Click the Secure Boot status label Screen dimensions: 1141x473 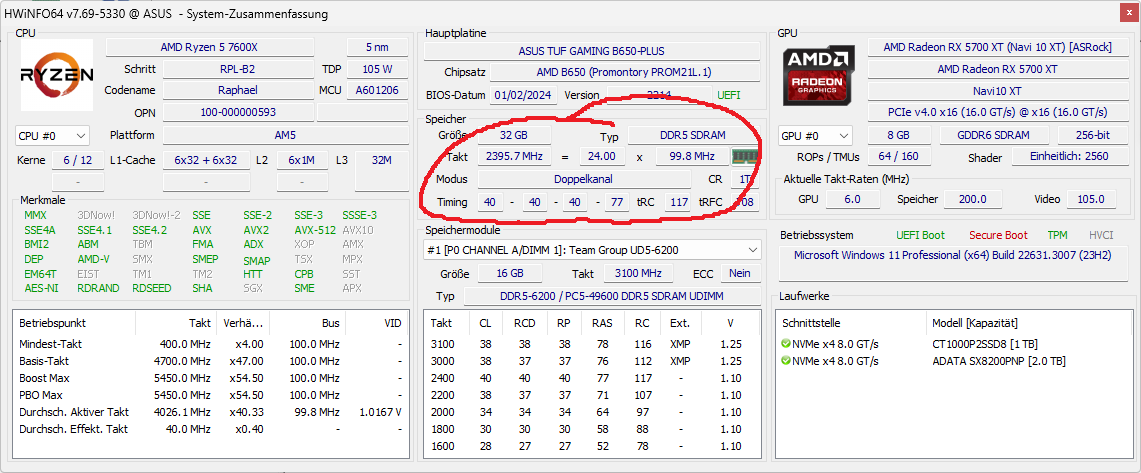point(998,235)
